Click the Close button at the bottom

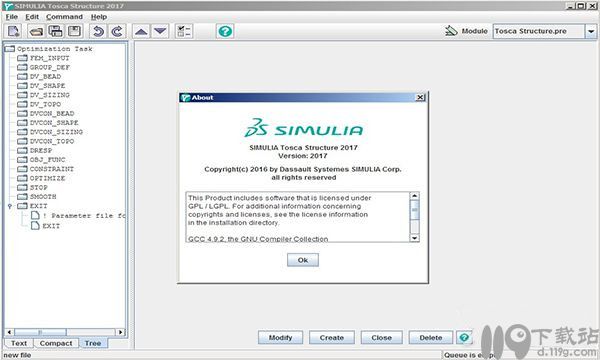[x=382, y=337]
